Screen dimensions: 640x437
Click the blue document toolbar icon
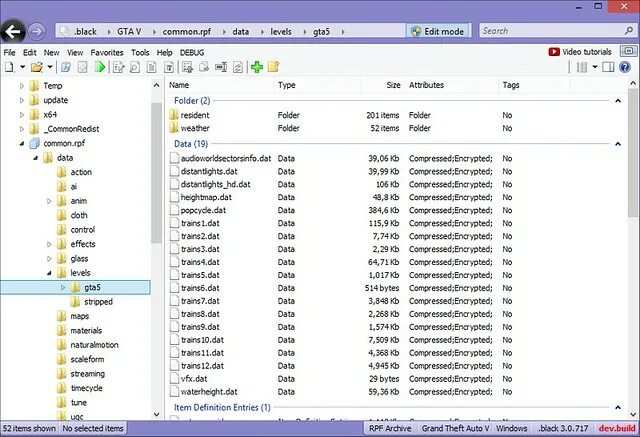click(66, 67)
